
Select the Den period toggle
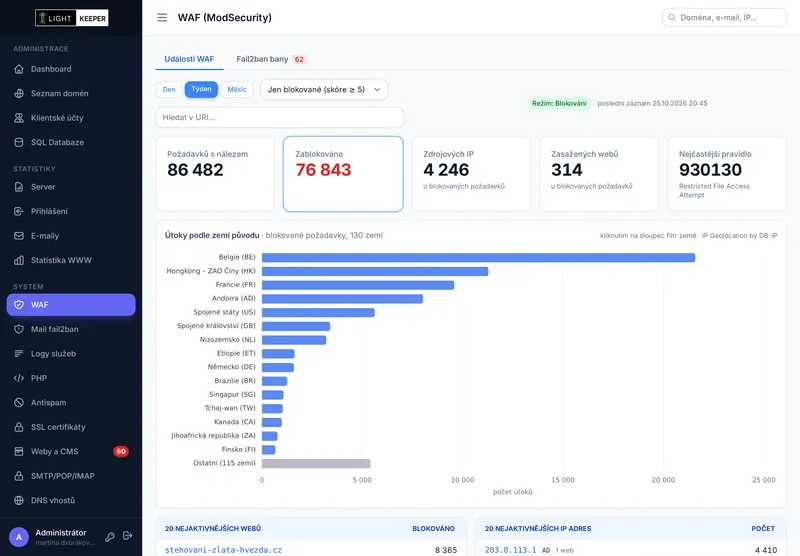tap(169, 89)
